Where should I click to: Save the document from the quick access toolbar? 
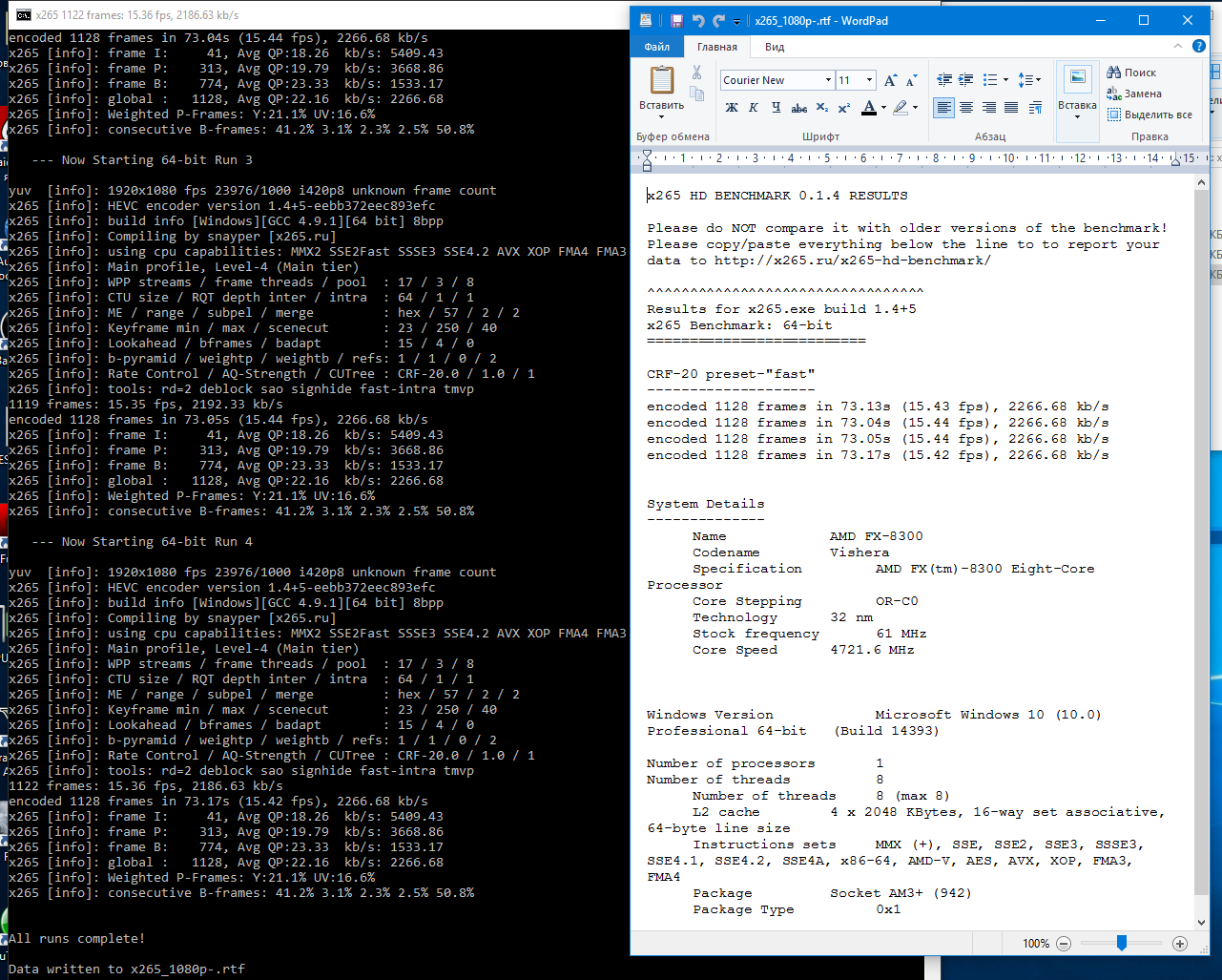pyautogui.click(x=676, y=20)
